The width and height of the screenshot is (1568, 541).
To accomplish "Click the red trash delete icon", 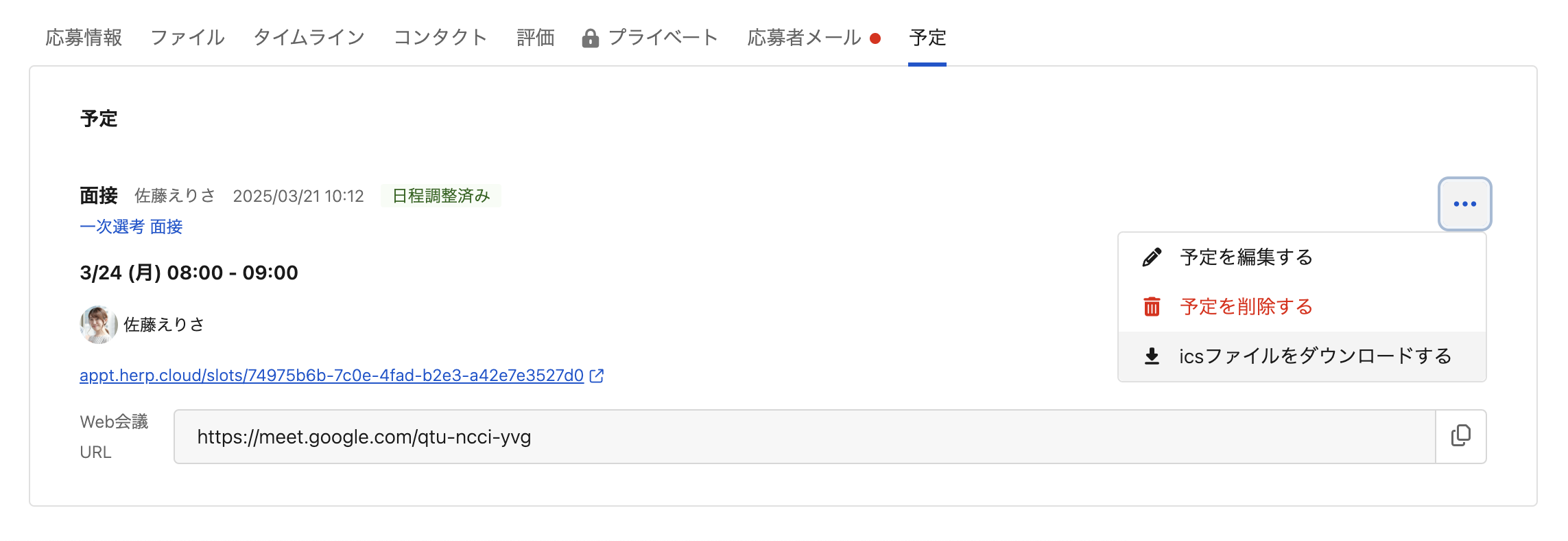I will (x=1152, y=307).
